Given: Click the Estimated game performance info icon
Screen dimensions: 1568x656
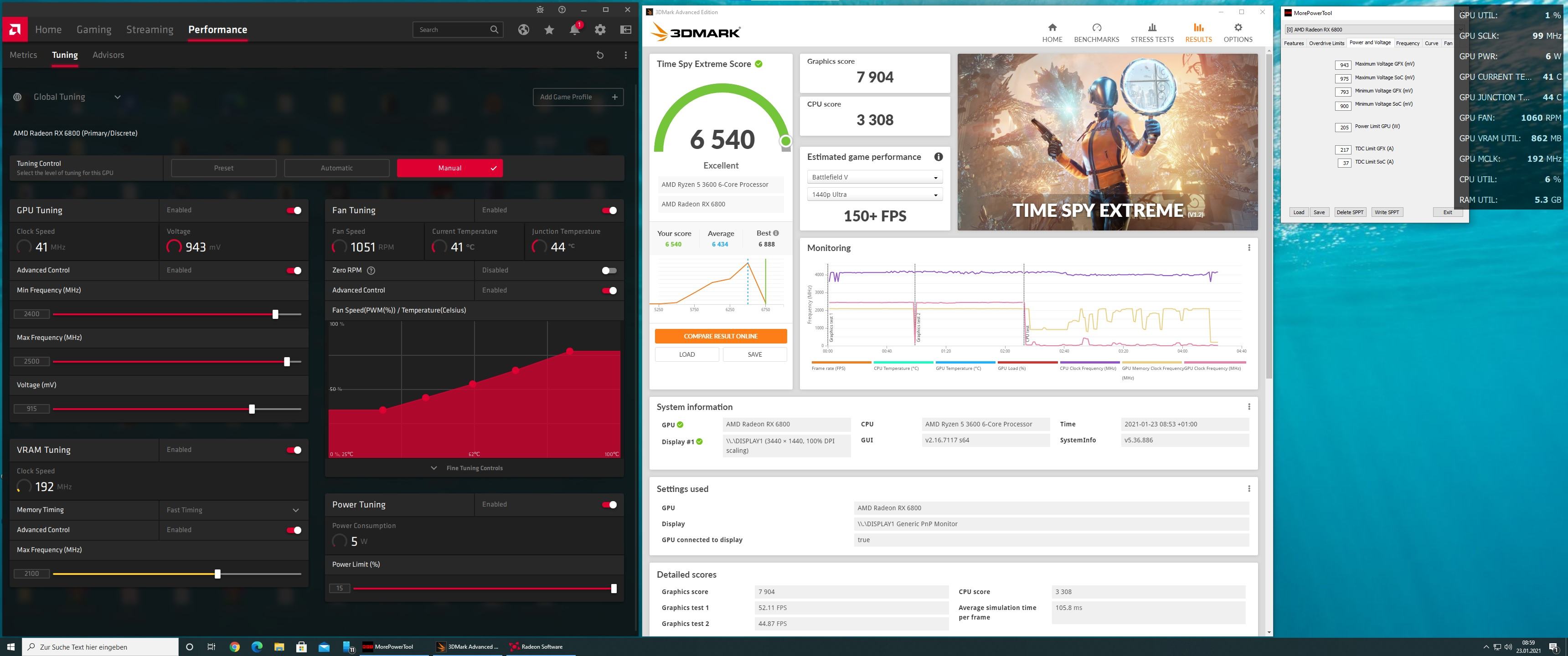Looking at the screenshot, I should (939, 157).
